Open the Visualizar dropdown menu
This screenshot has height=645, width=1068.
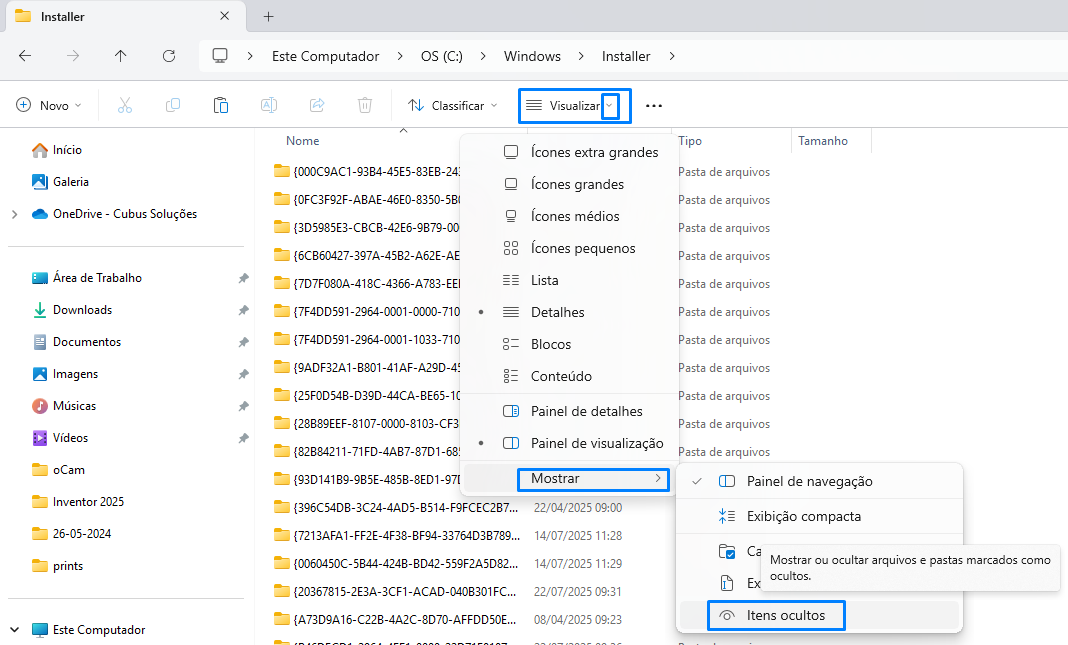click(573, 105)
